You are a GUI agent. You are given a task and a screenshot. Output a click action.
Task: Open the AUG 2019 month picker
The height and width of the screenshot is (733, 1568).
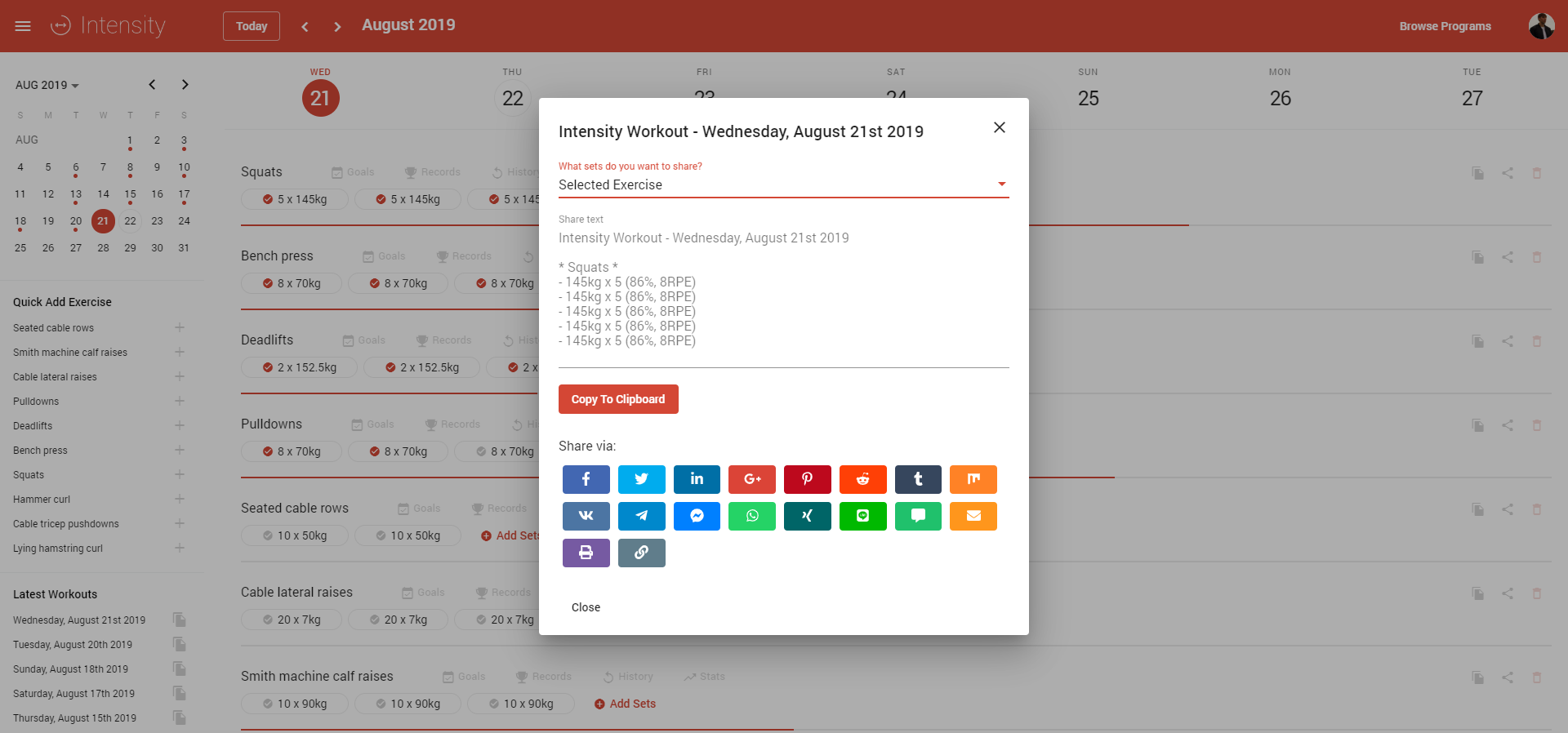point(47,85)
